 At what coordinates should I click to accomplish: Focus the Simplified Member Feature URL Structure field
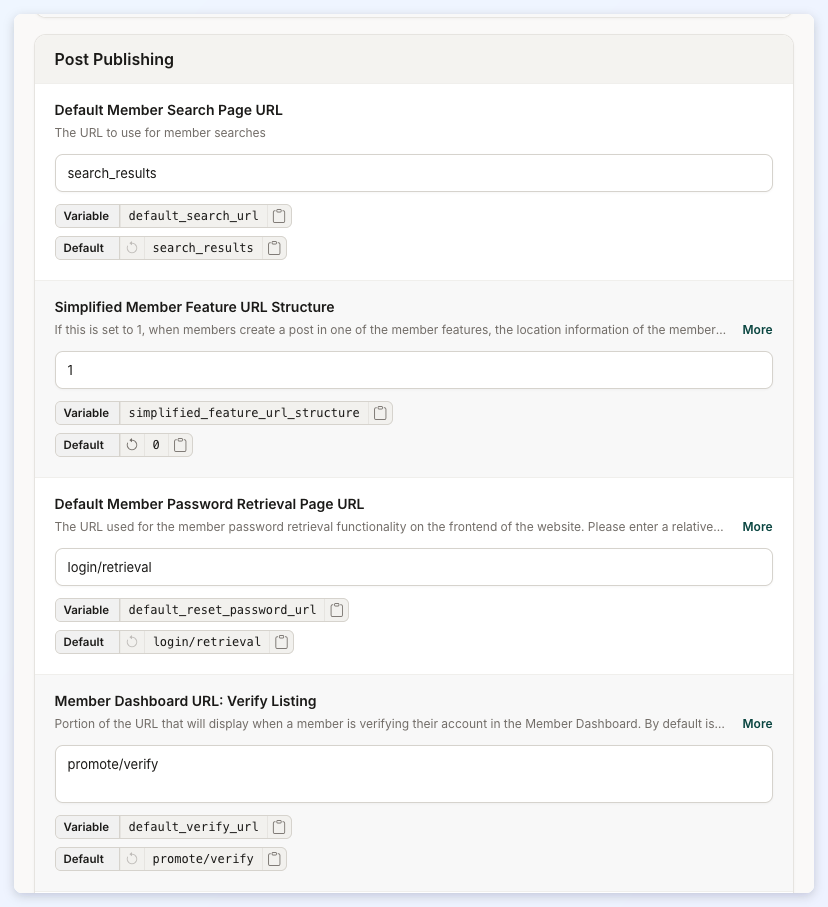414,370
